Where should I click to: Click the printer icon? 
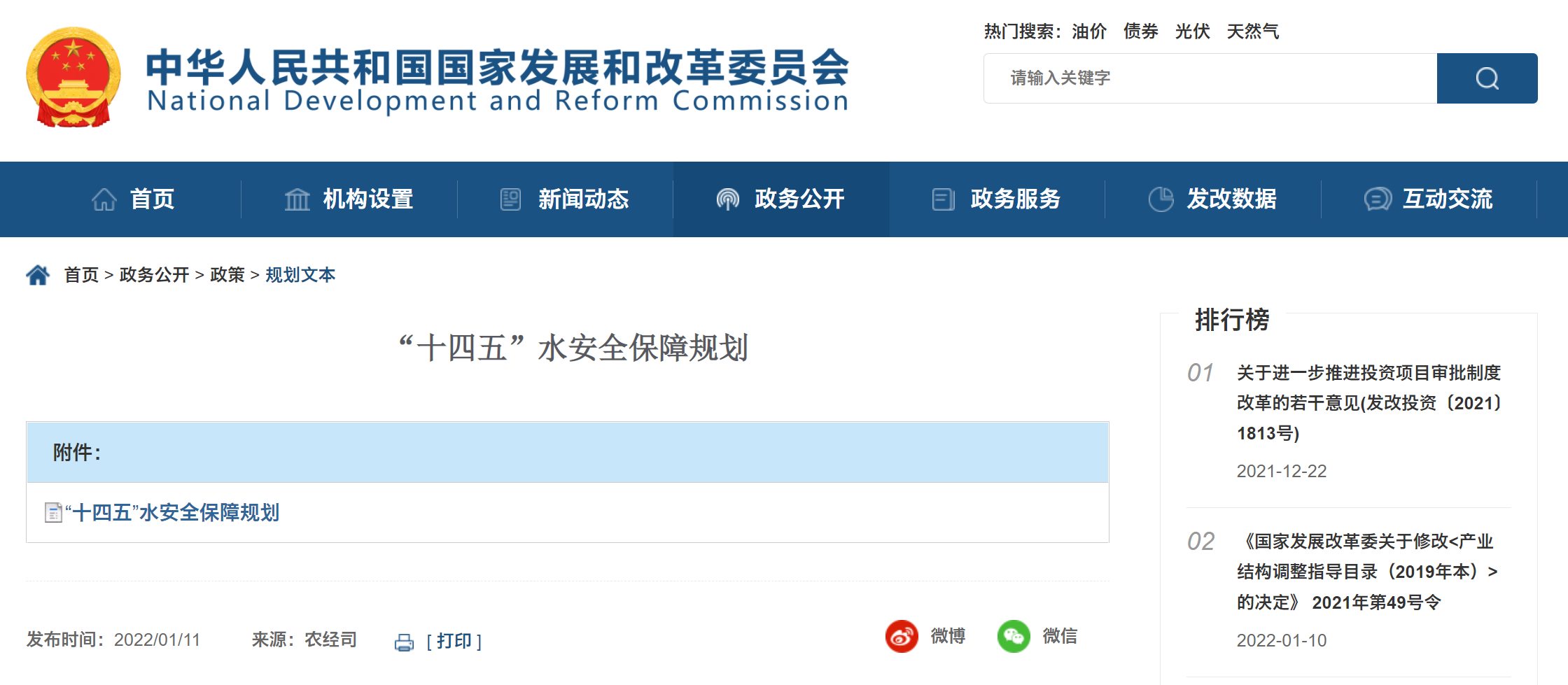click(x=404, y=642)
